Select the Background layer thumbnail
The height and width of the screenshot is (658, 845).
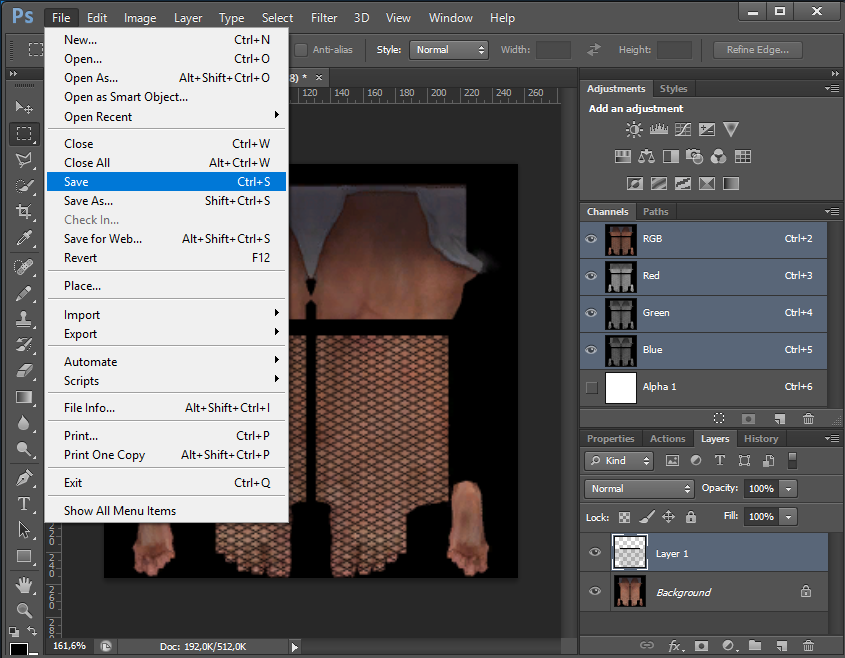click(x=629, y=592)
